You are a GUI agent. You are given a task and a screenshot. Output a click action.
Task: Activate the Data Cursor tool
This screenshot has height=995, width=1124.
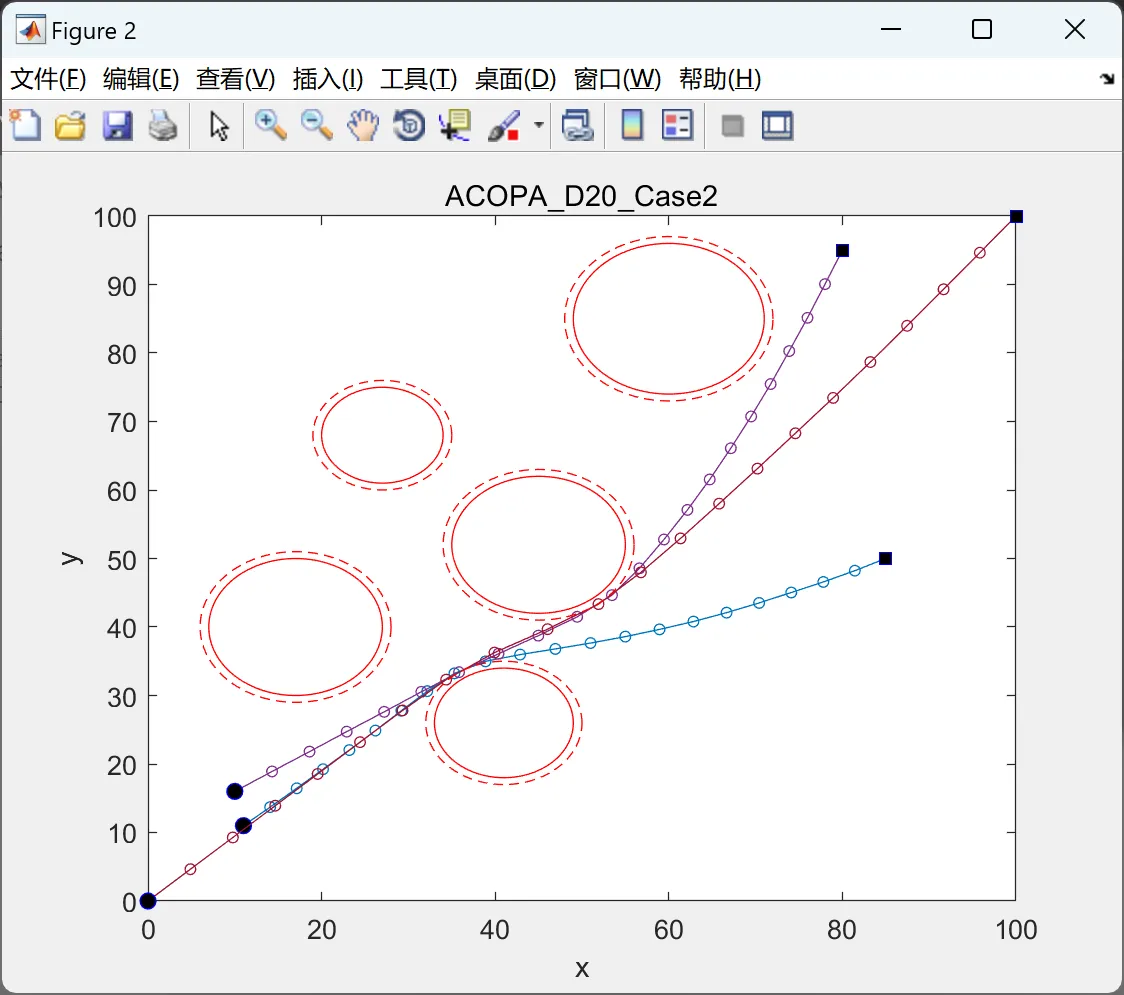point(455,125)
